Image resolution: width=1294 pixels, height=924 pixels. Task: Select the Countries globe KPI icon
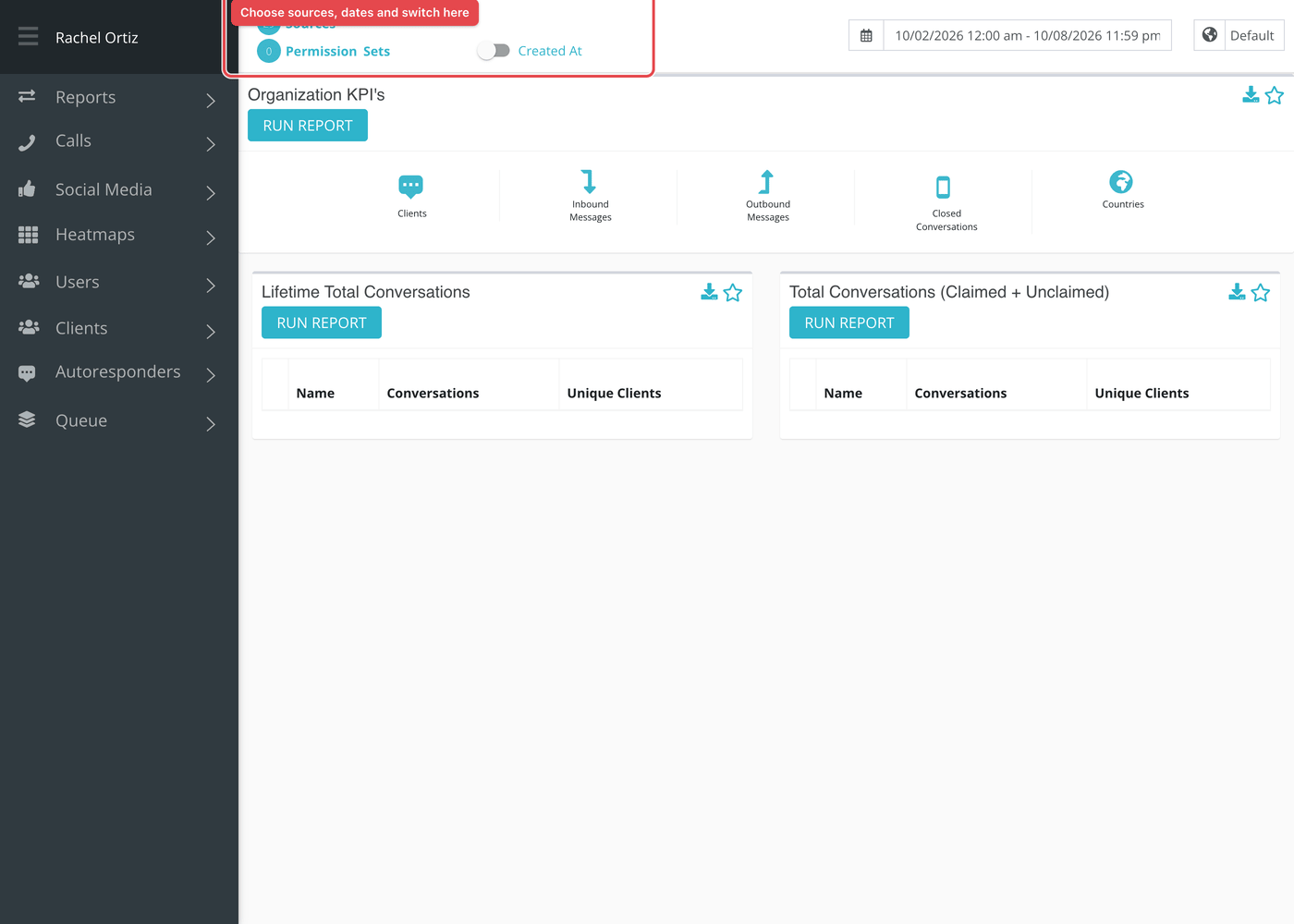point(1121,181)
